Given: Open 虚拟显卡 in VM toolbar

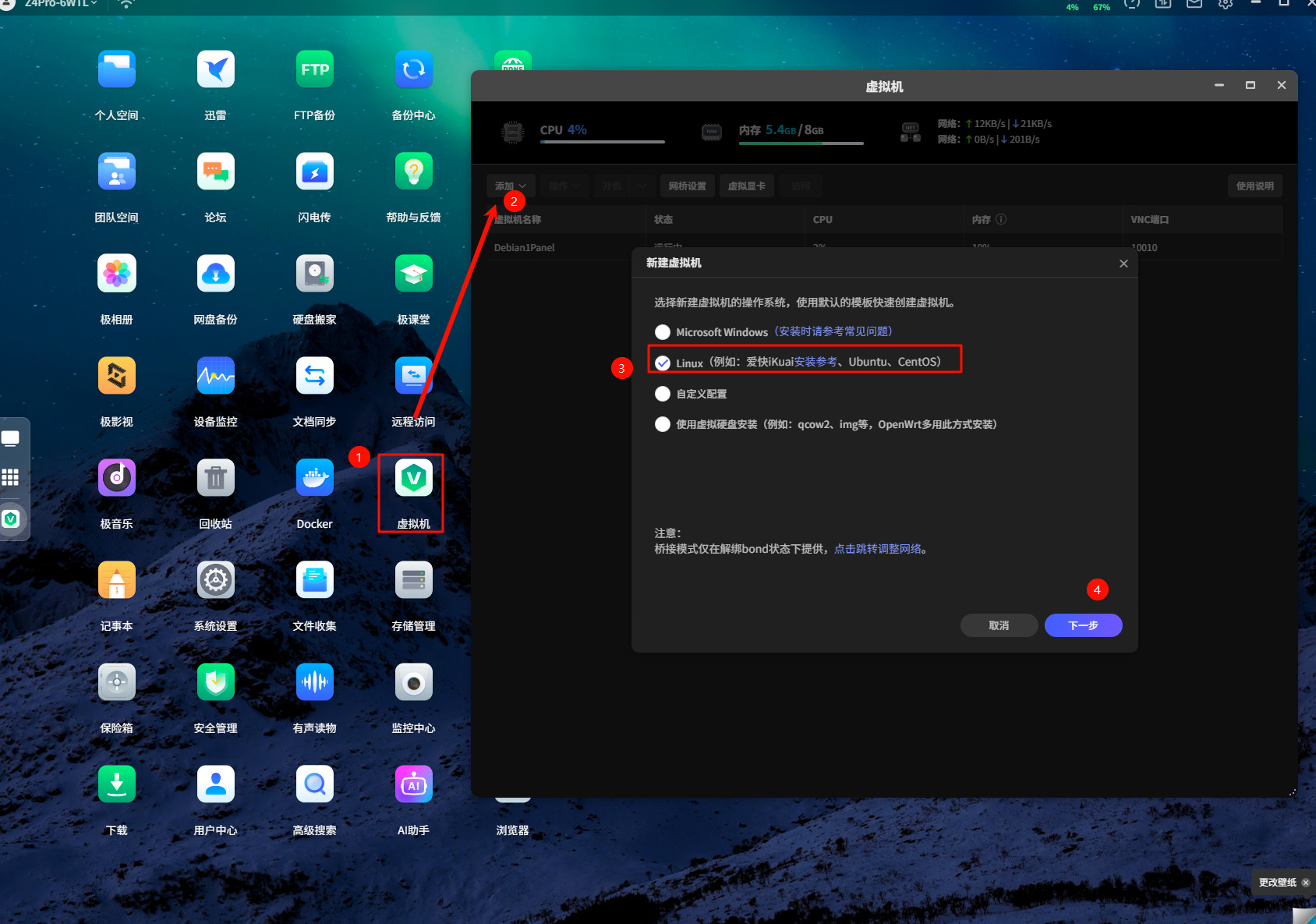Looking at the screenshot, I should (746, 186).
